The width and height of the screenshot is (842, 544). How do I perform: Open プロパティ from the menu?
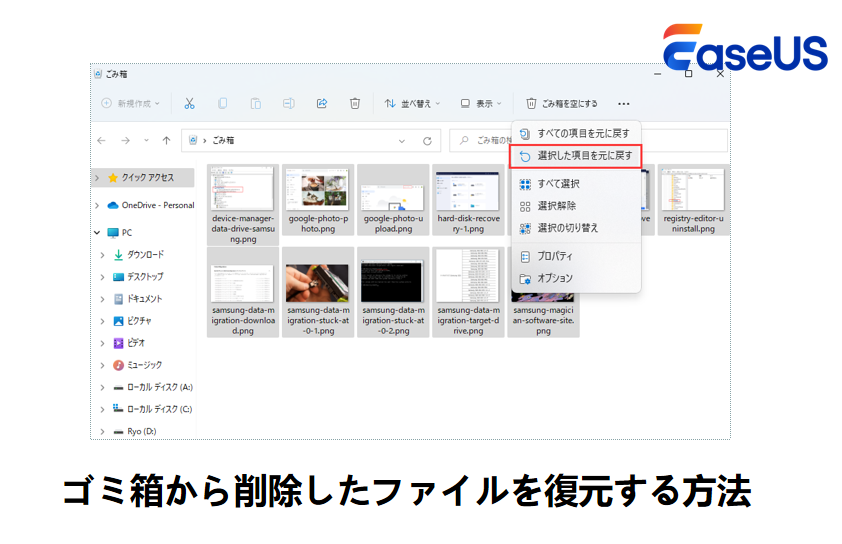coord(554,256)
